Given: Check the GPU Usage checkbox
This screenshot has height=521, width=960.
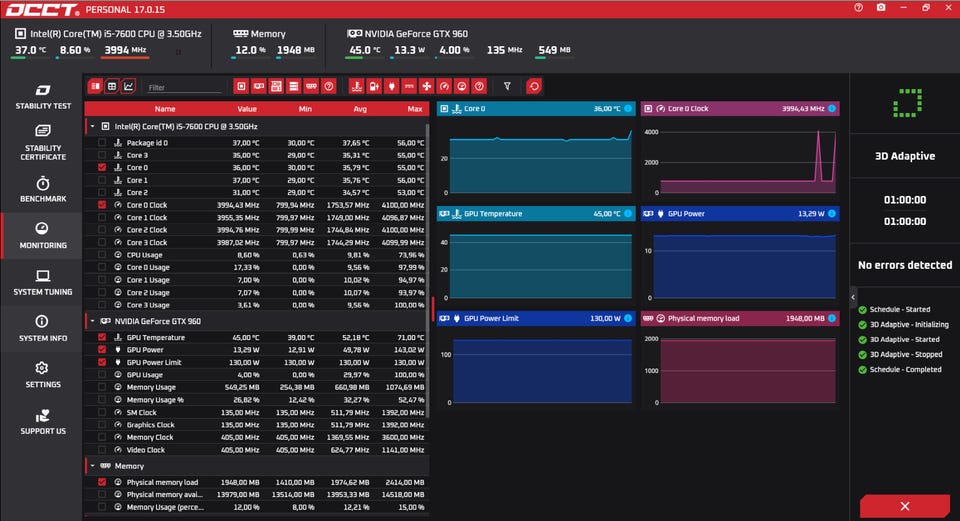Looking at the screenshot, I should coord(102,375).
